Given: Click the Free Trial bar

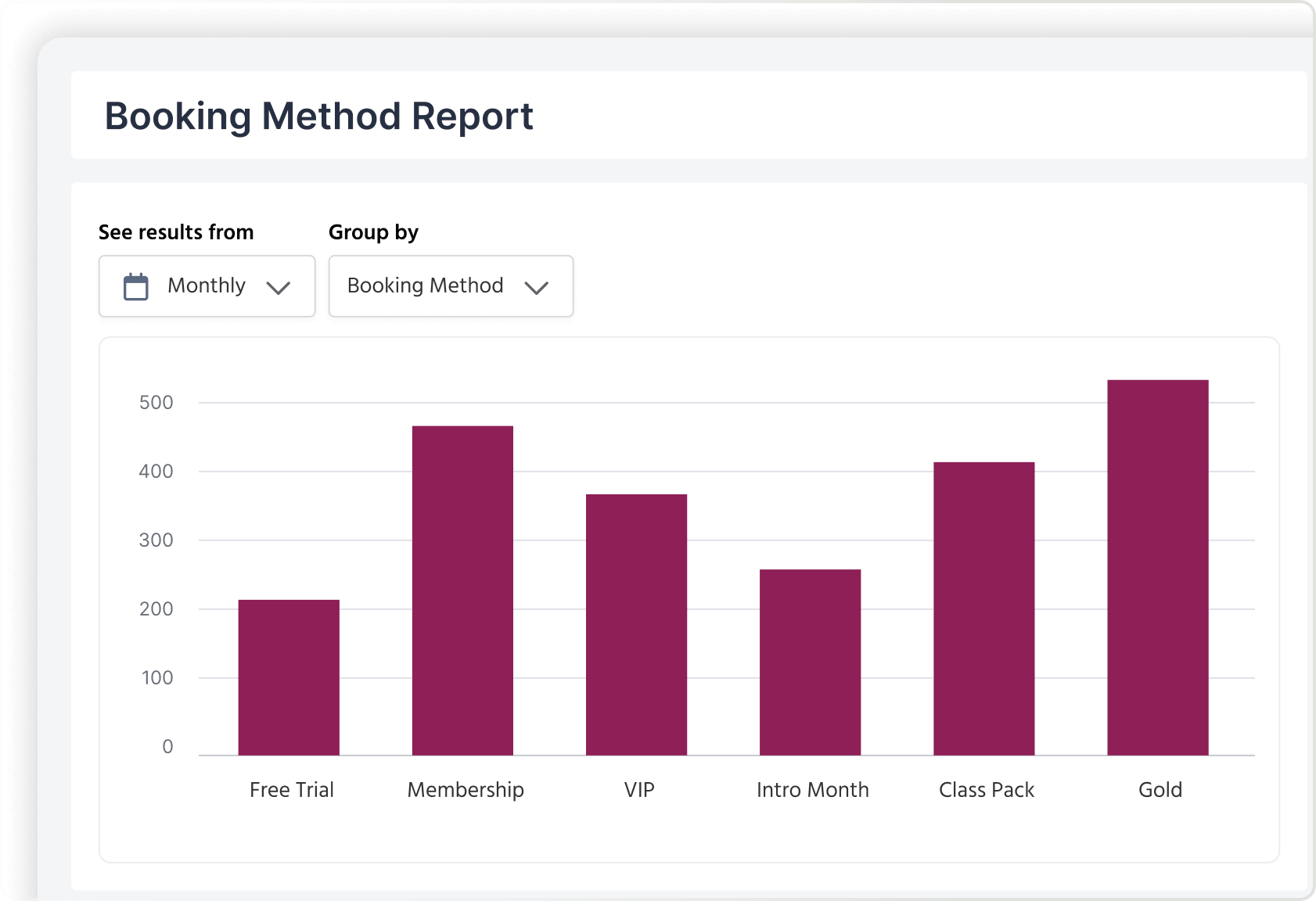Looking at the screenshot, I should click(289, 677).
